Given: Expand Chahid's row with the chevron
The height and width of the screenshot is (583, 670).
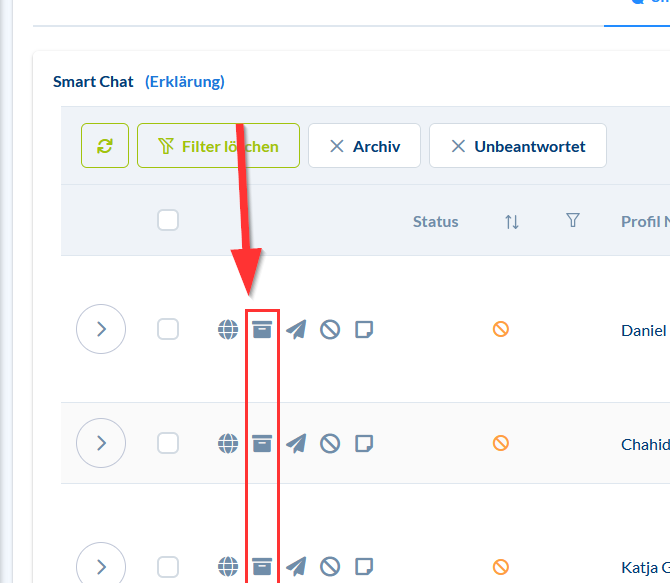Looking at the screenshot, I should (101, 443).
